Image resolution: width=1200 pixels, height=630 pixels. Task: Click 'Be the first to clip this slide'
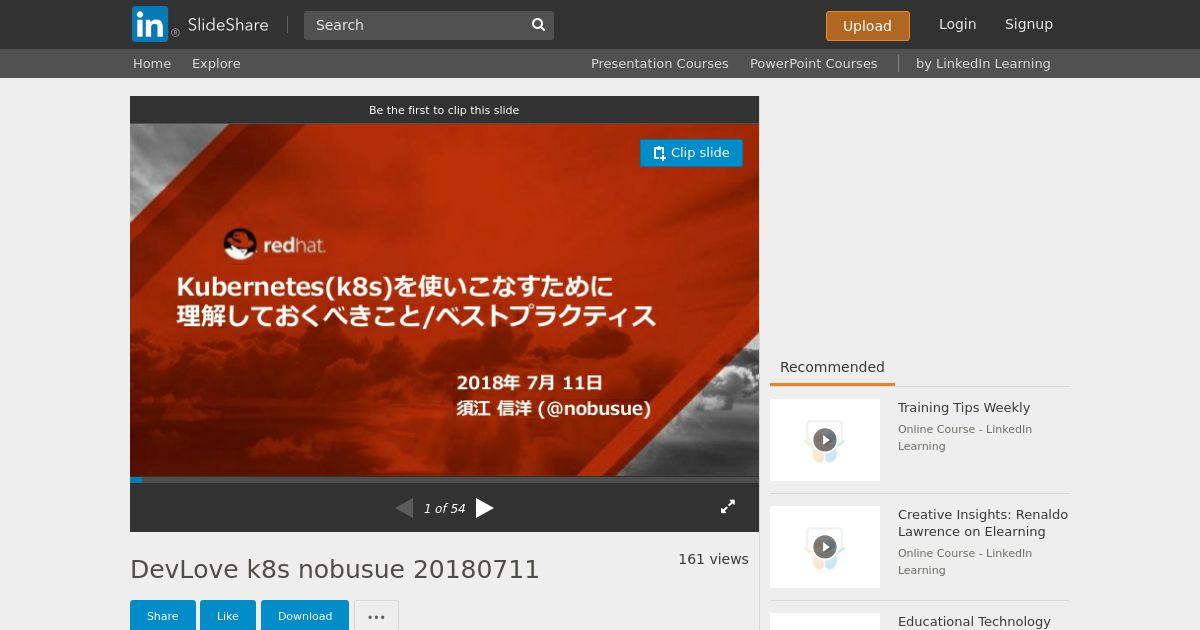[444, 110]
